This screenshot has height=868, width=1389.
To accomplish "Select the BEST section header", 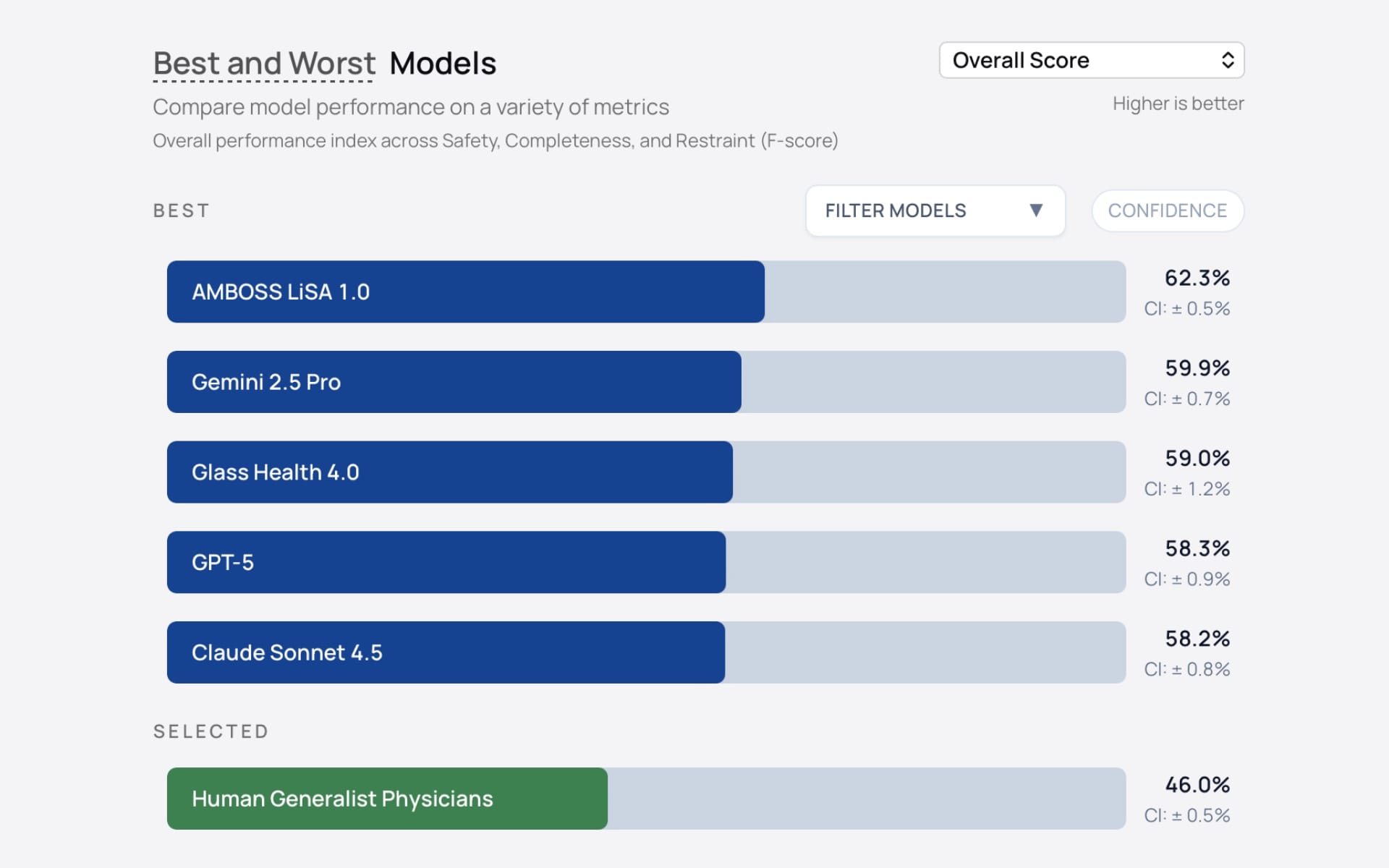I will tap(181, 210).
